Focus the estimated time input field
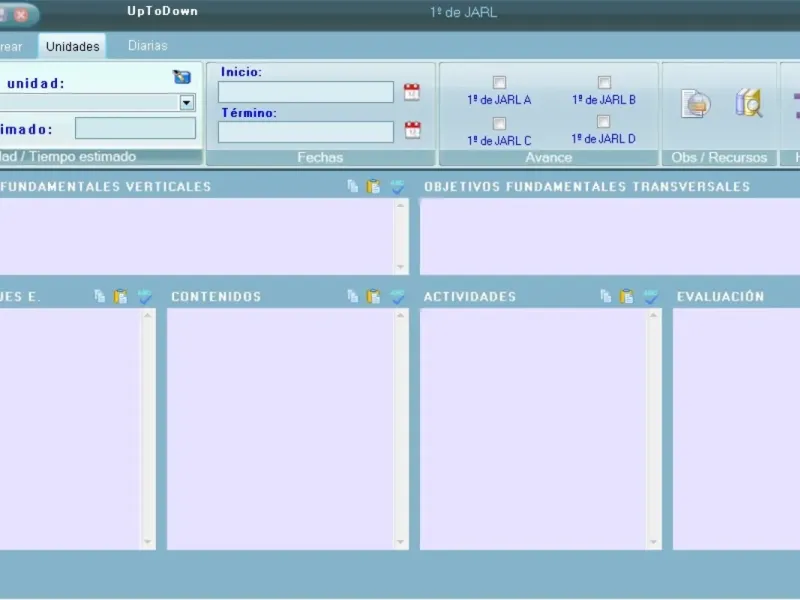The width and height of the screenshot is (800, 600). click(135, 128)
